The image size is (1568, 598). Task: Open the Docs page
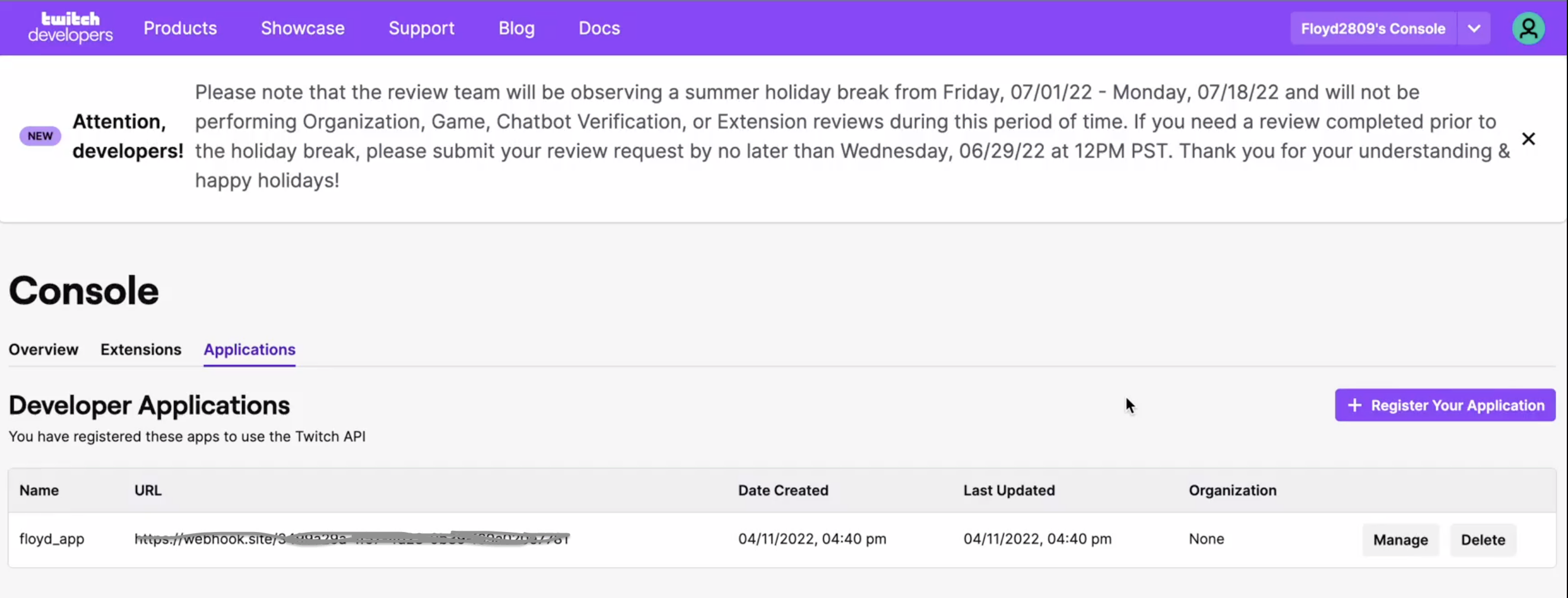[x=599, y=28]
